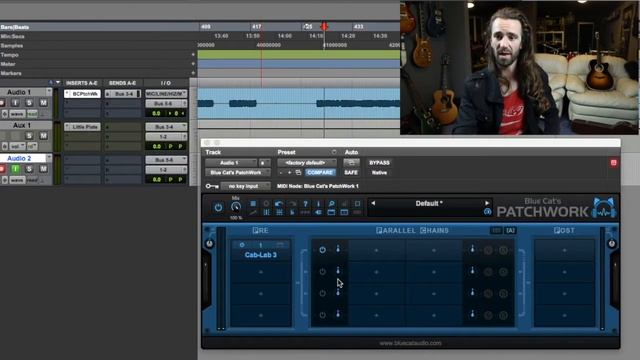Click the first parallel chain output level icon
The image size is (640, 360).
point(472,249)
